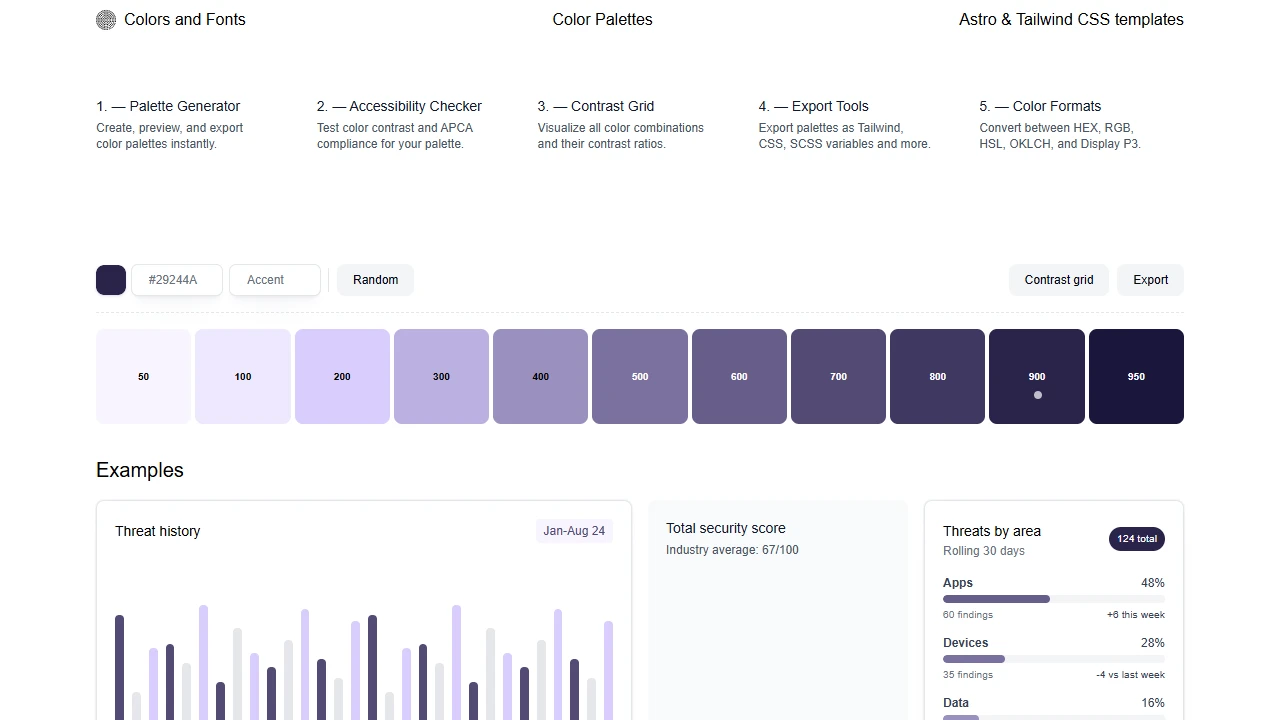This screenshot has height=720, width=1280.
Task: Select the 200 shade swatch
Action: tap(342, 376)
